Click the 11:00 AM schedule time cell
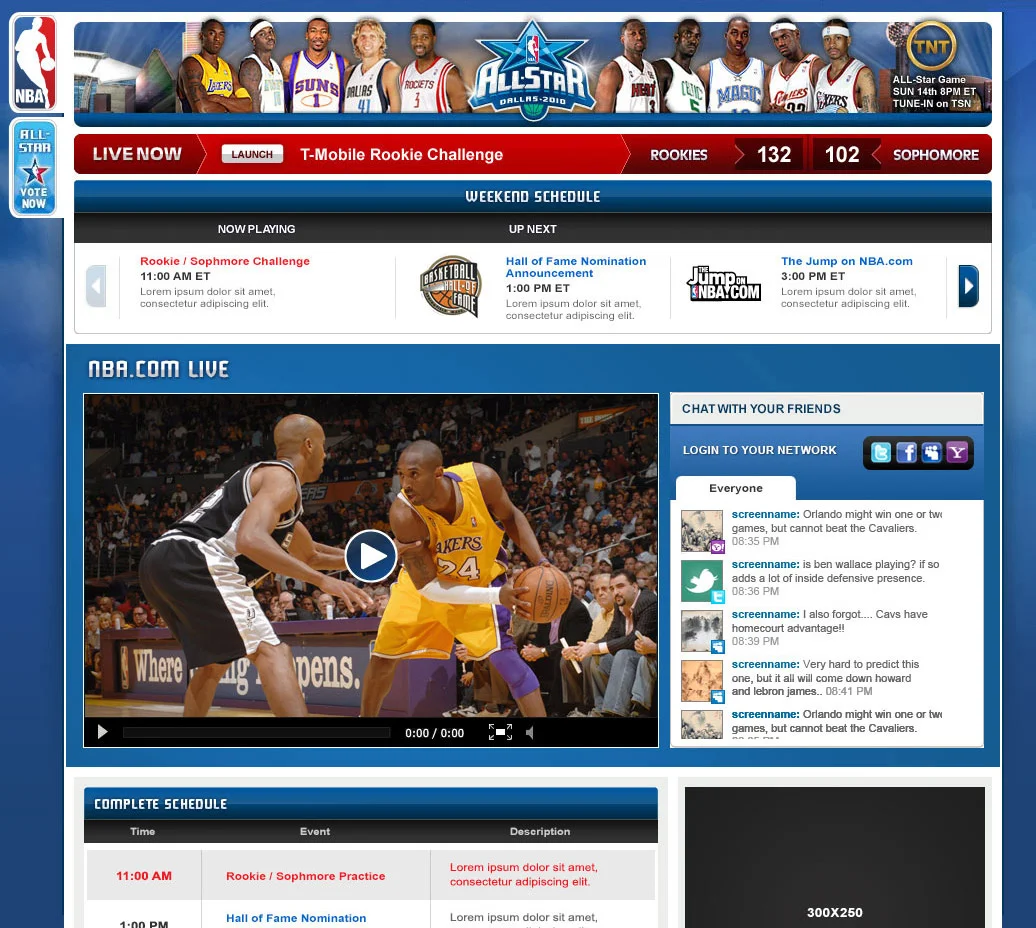The height and width of the screenshot is (928, 1036). click(144, 875)
